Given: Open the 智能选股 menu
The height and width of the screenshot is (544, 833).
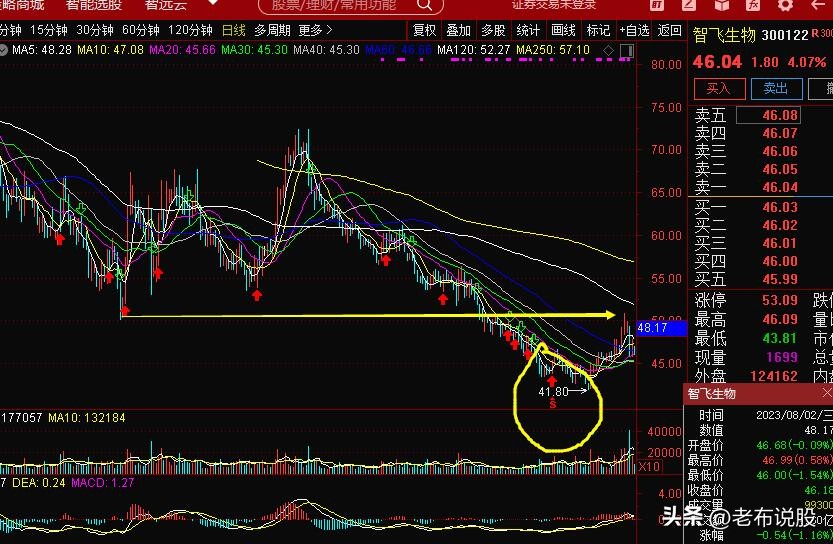Looking at the screenshot, I should tap(94, 5).
